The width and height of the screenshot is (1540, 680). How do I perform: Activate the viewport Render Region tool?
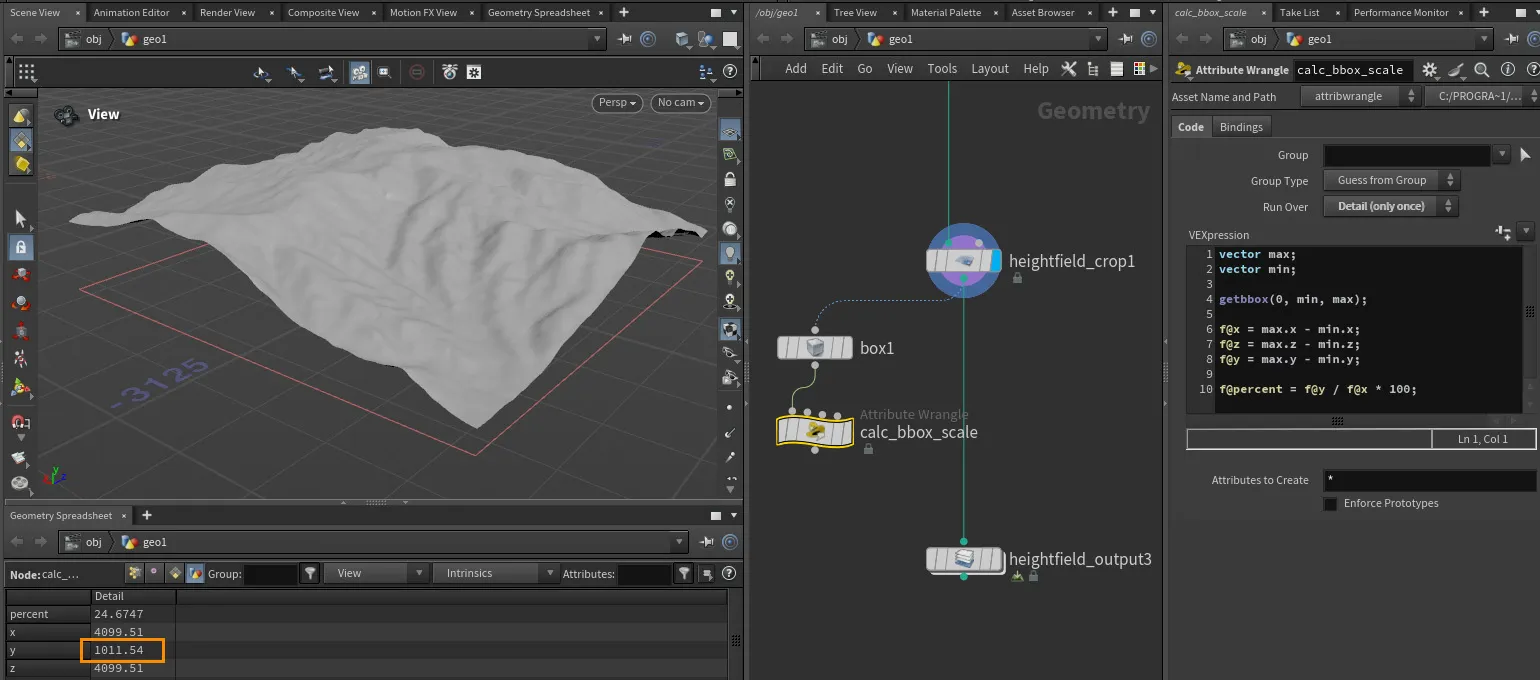click(x=384, y=72)
